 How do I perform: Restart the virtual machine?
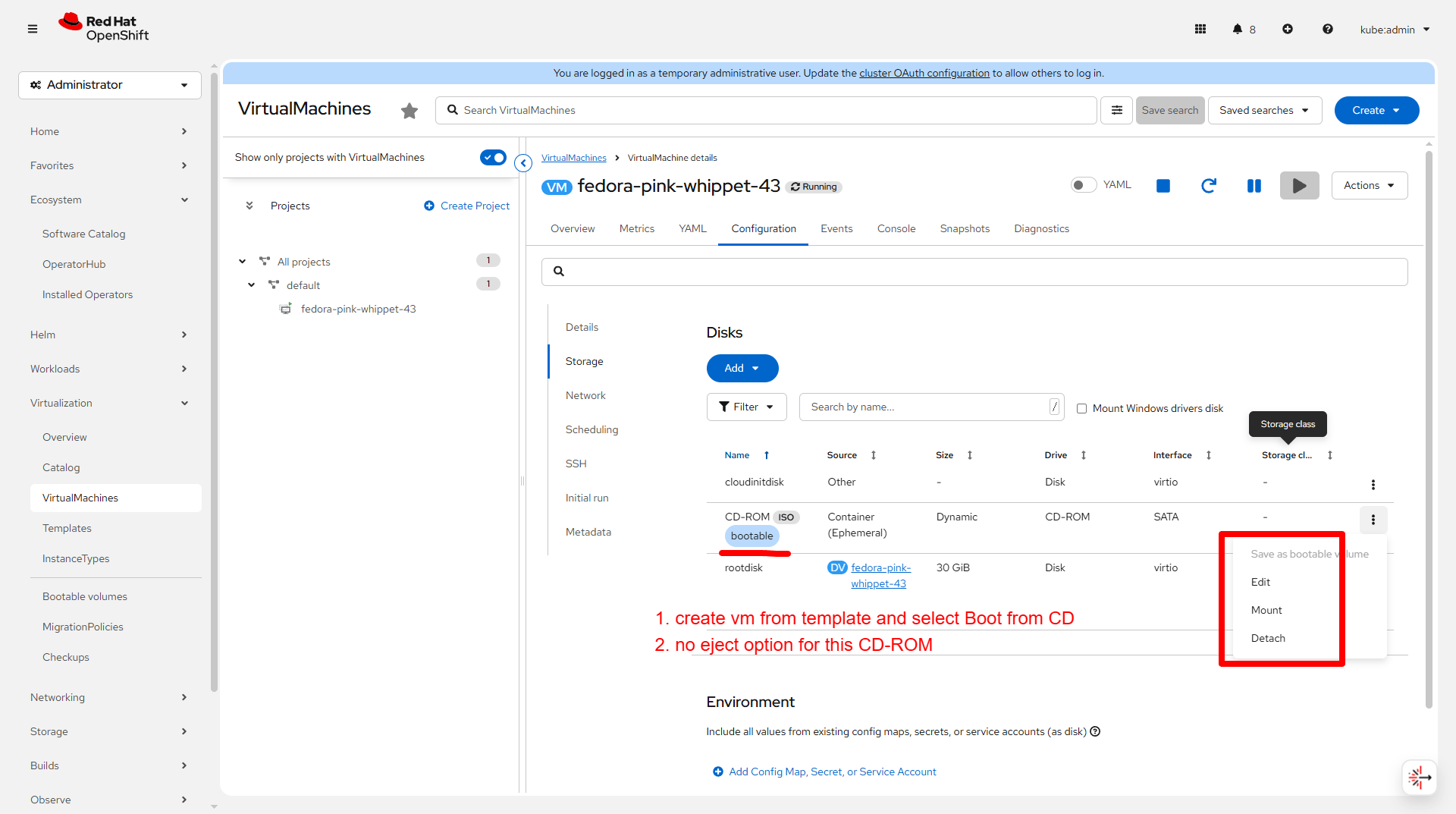1209,186
